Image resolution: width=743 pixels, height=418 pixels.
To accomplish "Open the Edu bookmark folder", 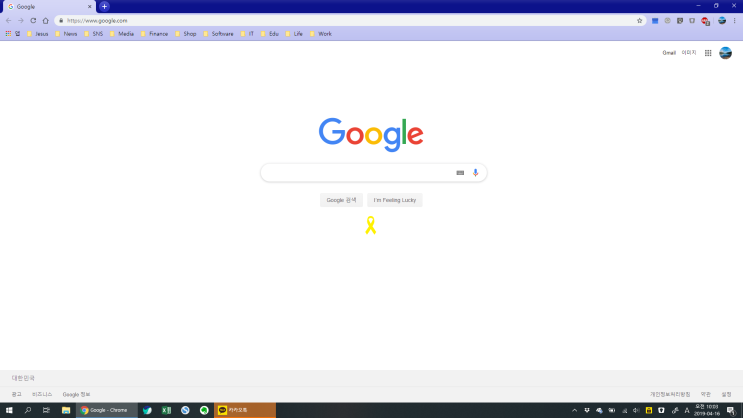I will 270,34.
